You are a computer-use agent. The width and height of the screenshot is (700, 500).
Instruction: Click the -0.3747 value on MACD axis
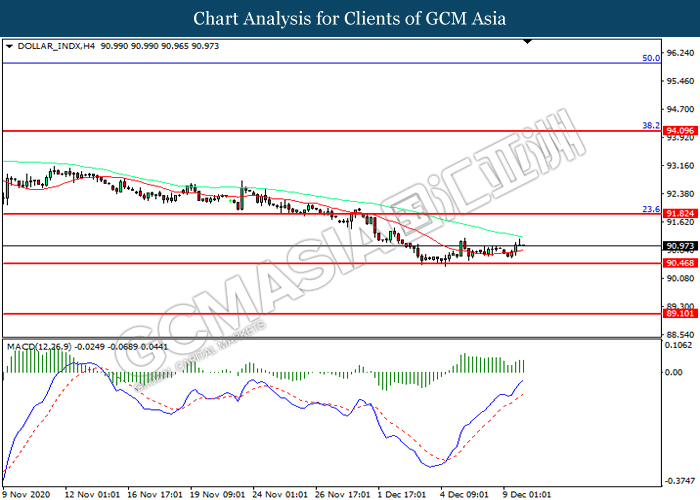[679, 478]
